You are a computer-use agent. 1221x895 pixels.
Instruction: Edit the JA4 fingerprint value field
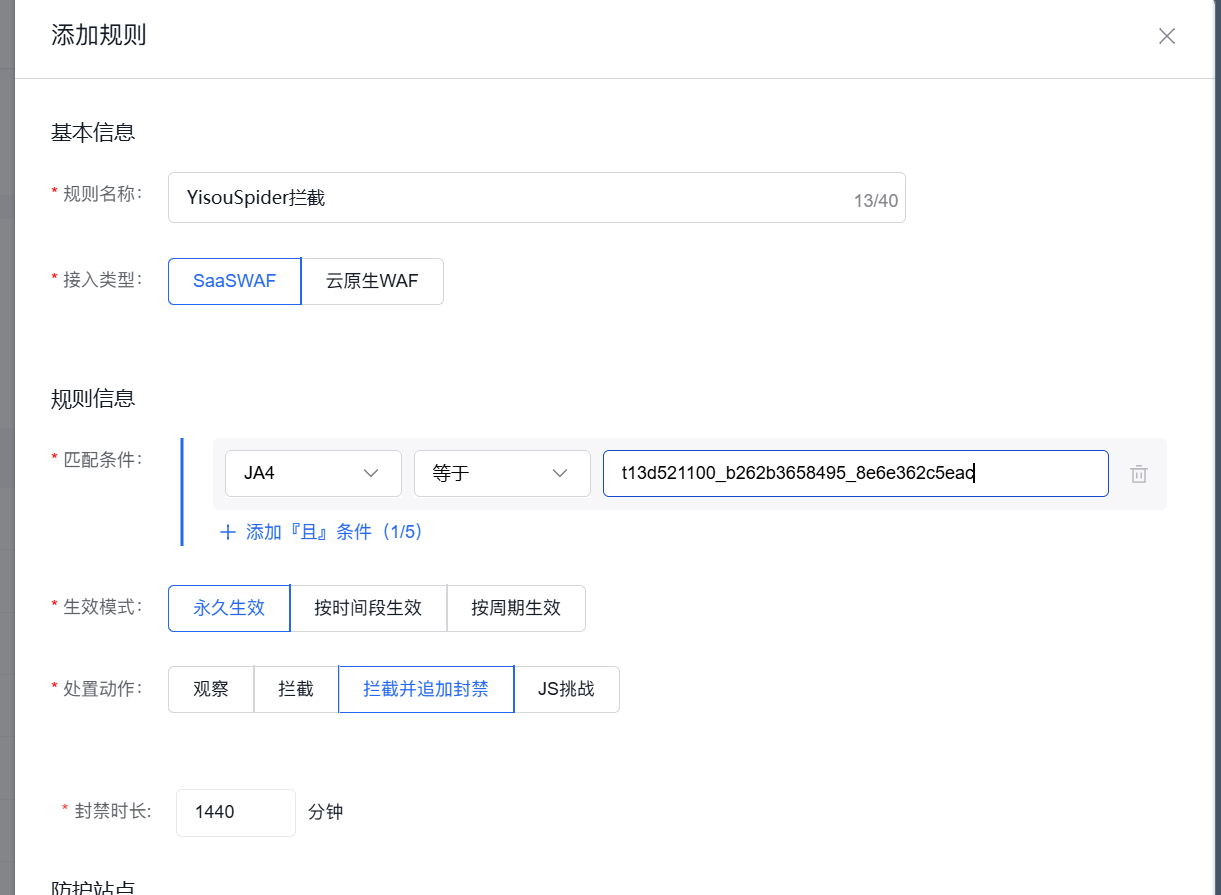point(855,473)
